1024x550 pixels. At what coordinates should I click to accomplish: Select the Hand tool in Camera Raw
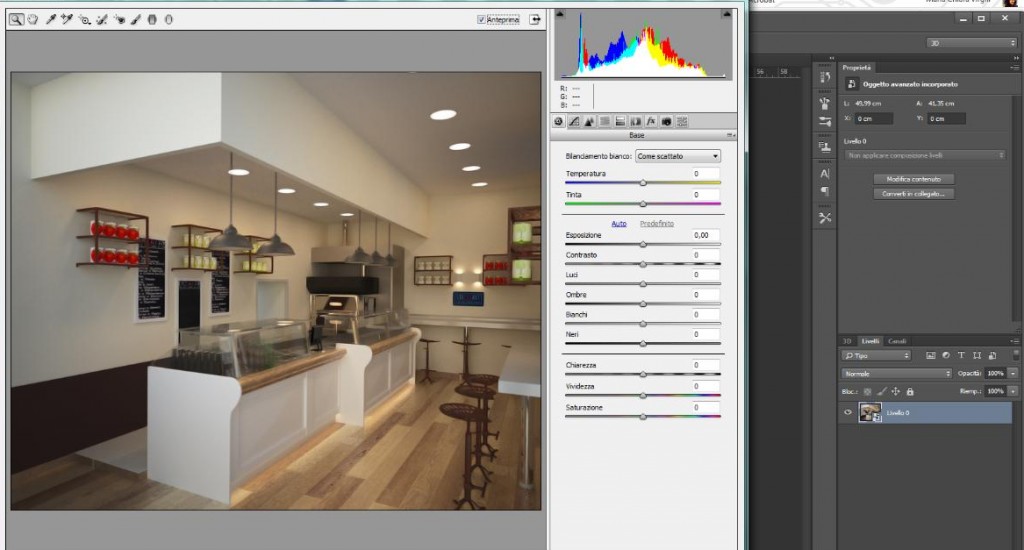tap(33, 20)
